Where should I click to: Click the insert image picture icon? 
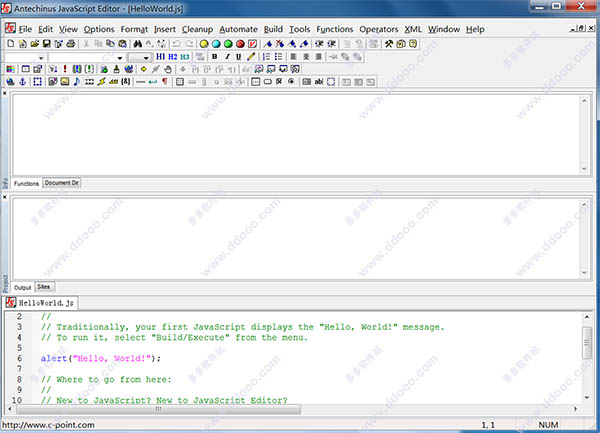pyautogui.click(x=65, y=81)
